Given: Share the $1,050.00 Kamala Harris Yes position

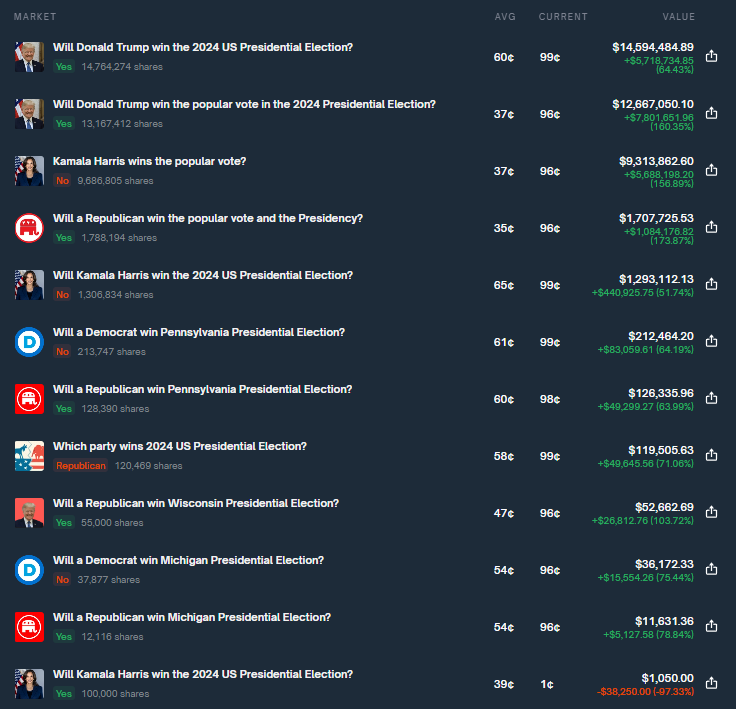Looking at the screenshot, I should (711, 684).
